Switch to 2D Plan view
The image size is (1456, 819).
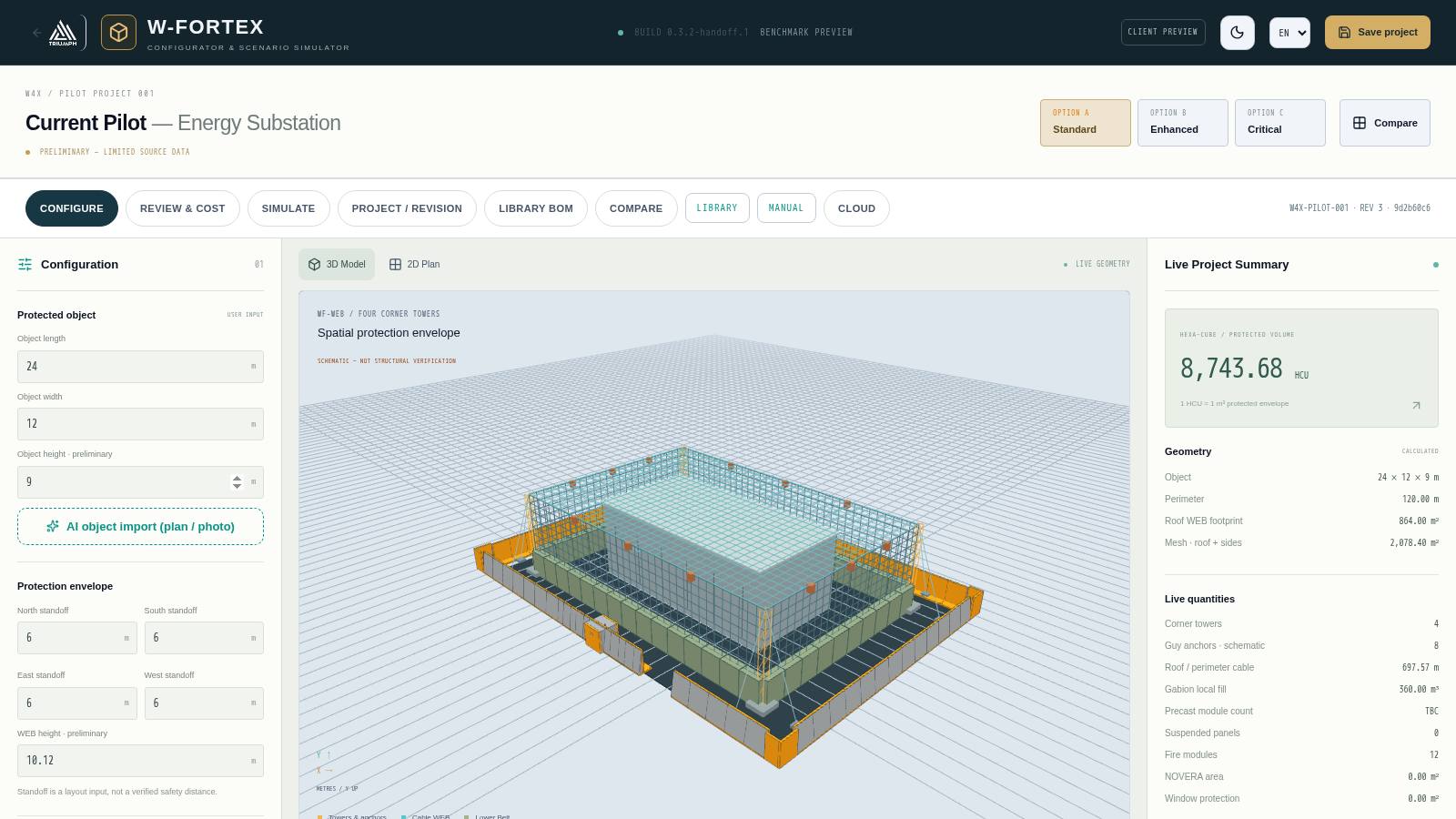click(x=414, y=264)
